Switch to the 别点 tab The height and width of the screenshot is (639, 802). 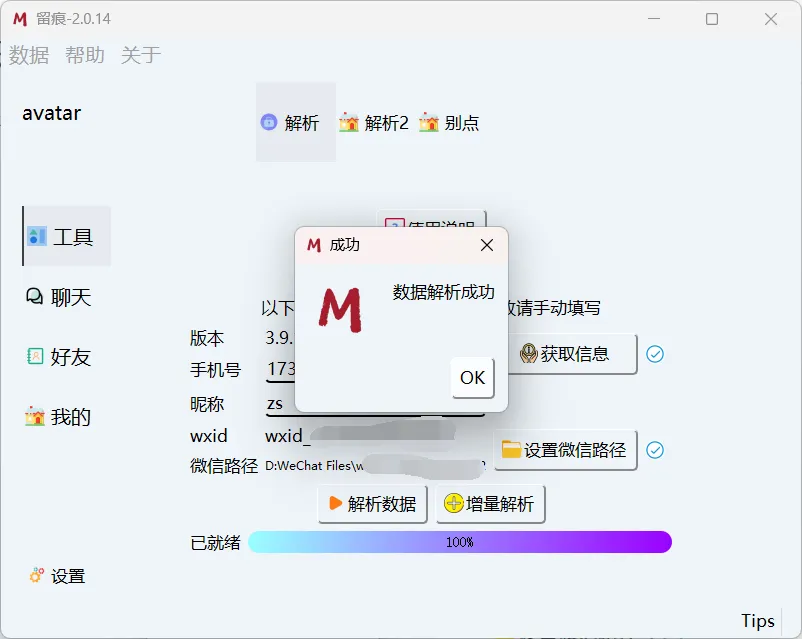tap(450, 123)
